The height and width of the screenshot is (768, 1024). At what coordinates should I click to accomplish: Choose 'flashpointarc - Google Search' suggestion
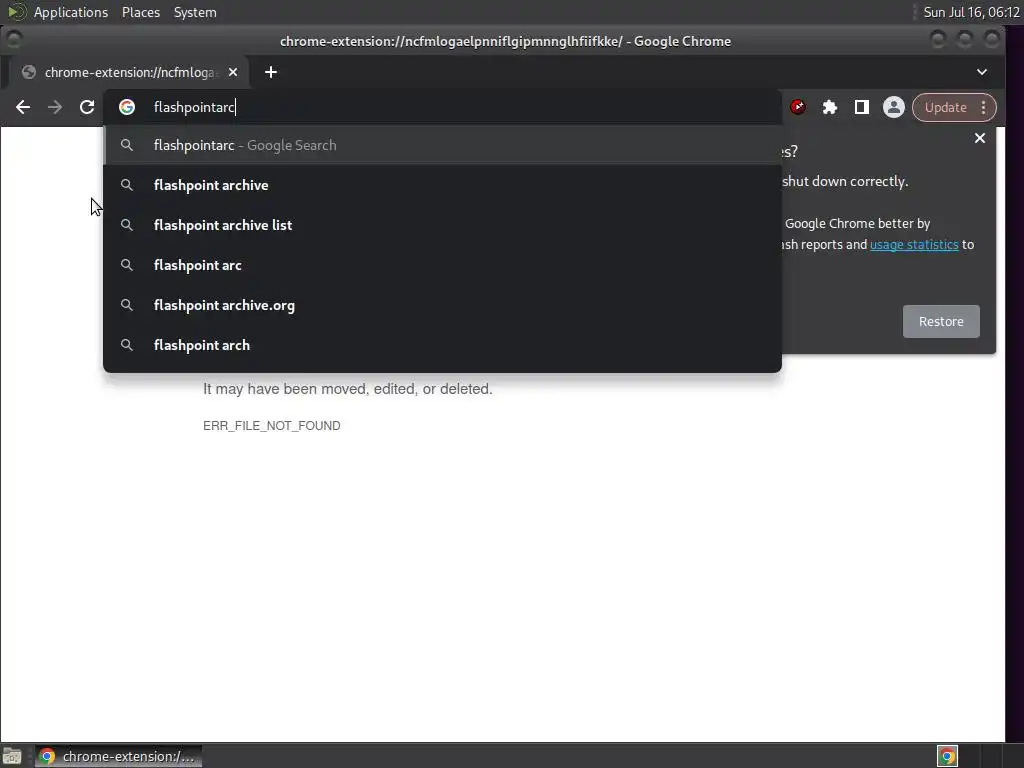pyautogui.click(x=442, y=145)
